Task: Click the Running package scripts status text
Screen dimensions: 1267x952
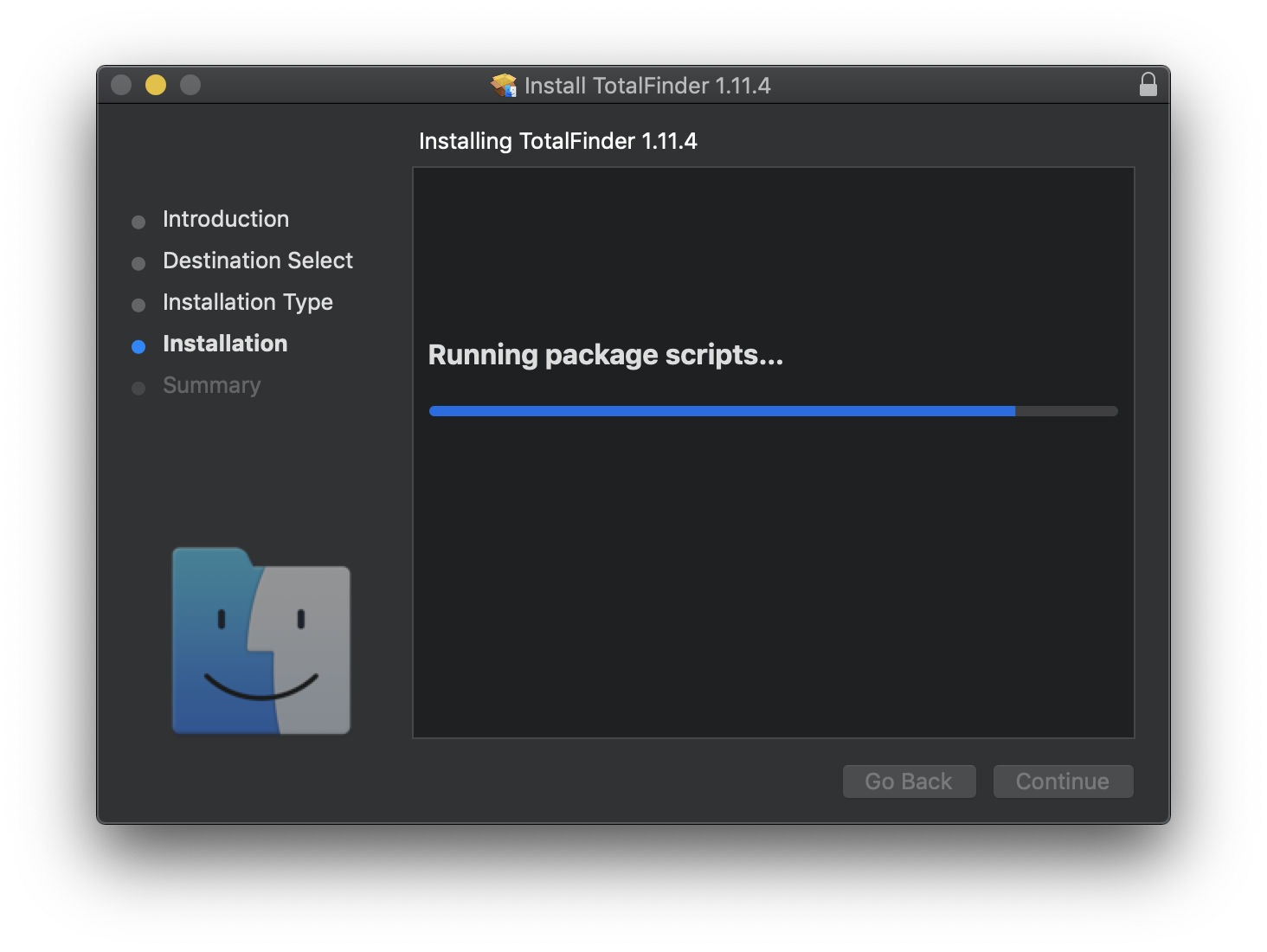Action: [605, 355]
